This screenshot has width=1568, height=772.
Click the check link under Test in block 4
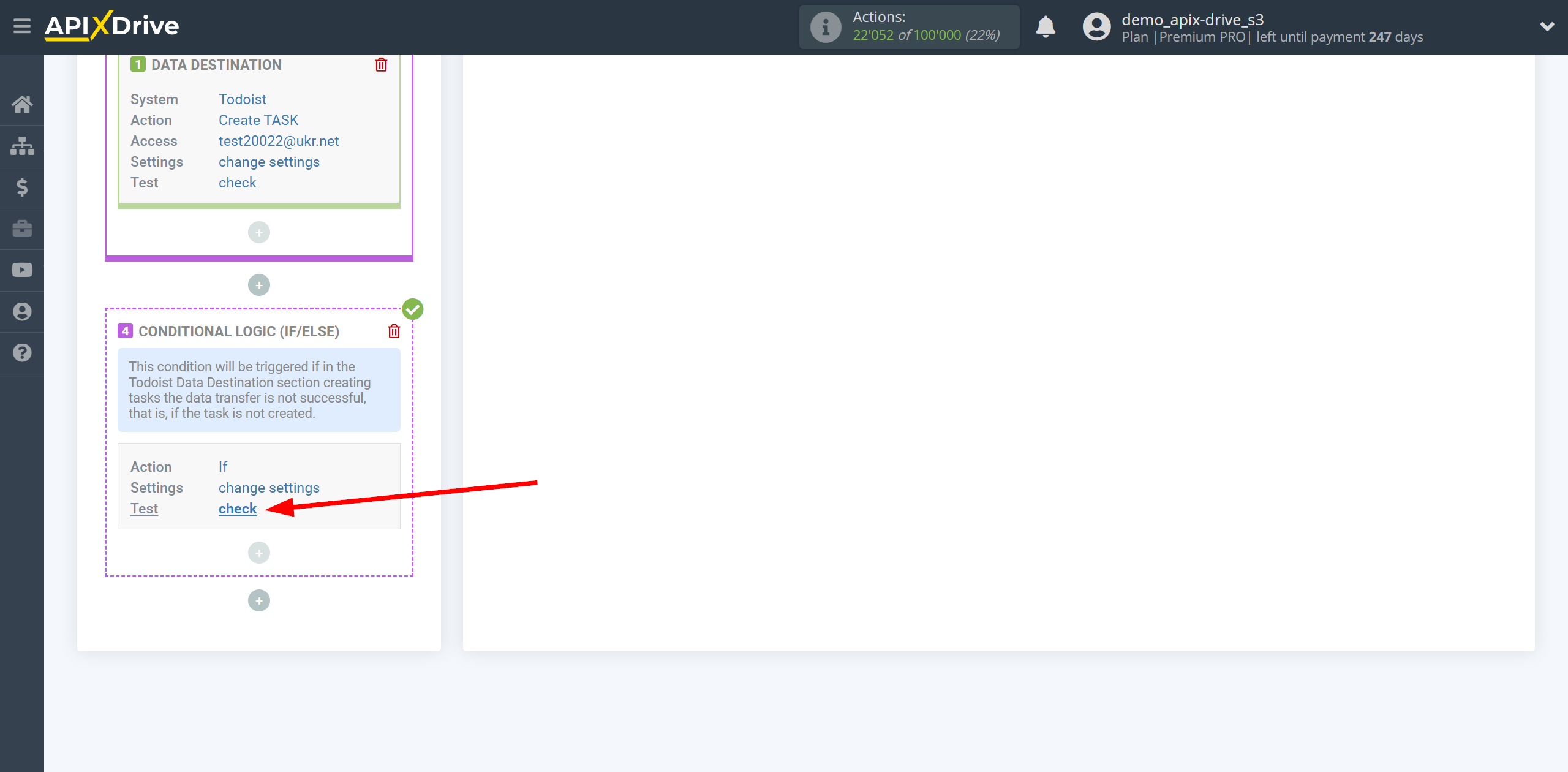pyautogui.click(x=238, y=509)
